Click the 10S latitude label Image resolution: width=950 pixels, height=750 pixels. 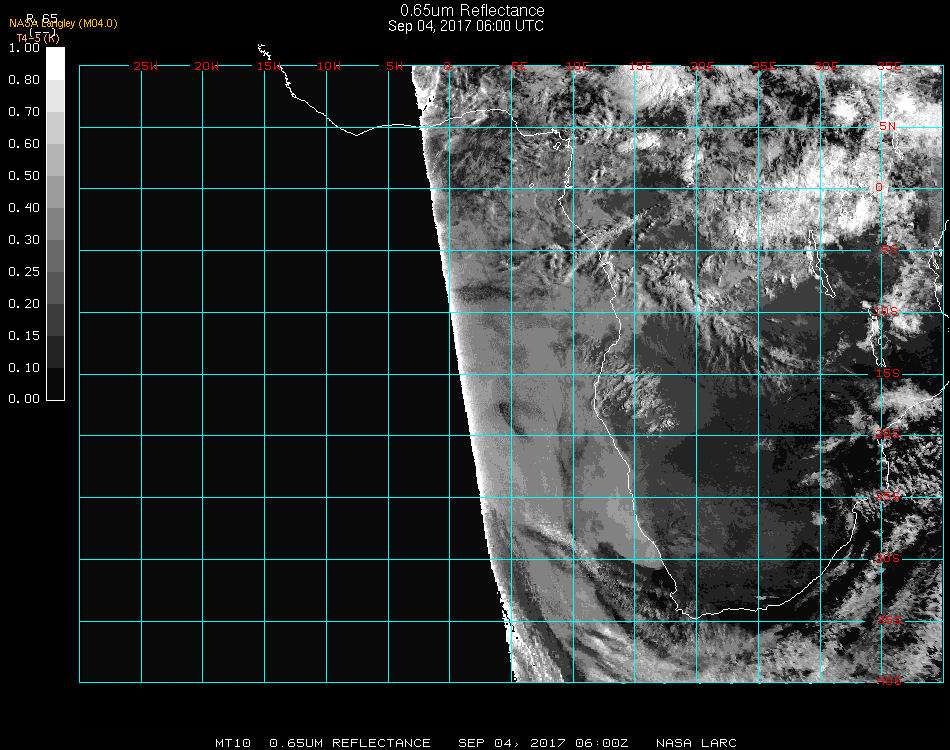tap(886, 311)
